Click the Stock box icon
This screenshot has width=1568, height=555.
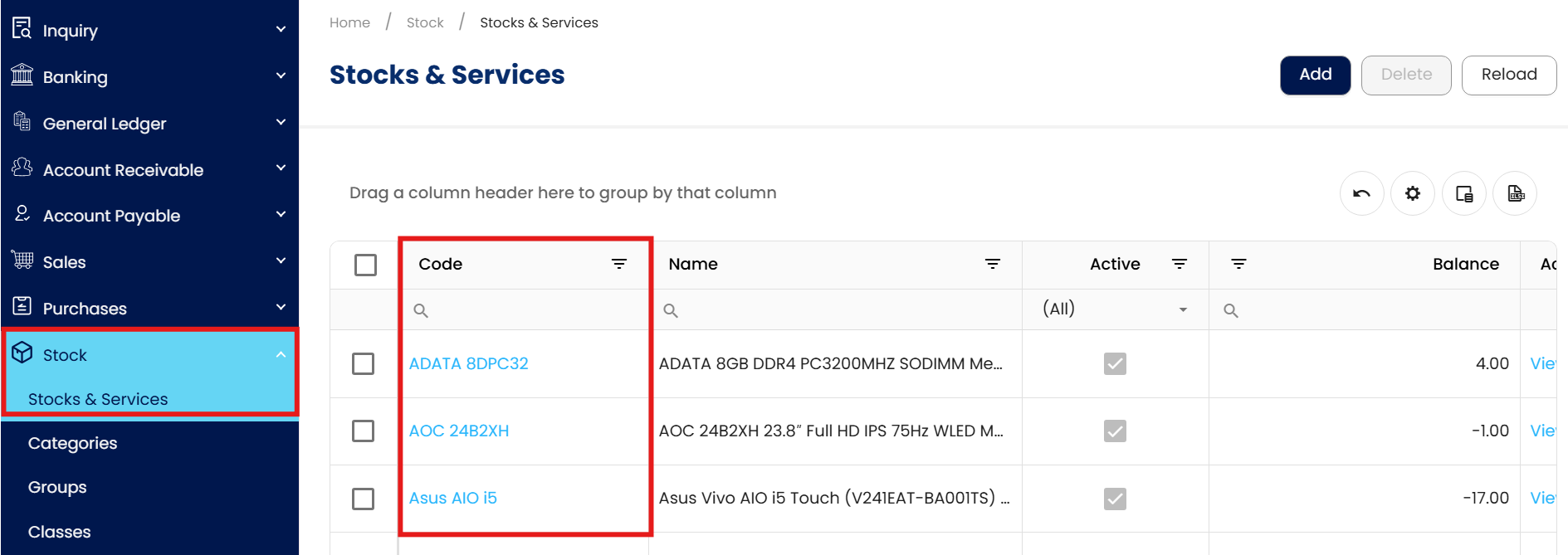(22, 353)
